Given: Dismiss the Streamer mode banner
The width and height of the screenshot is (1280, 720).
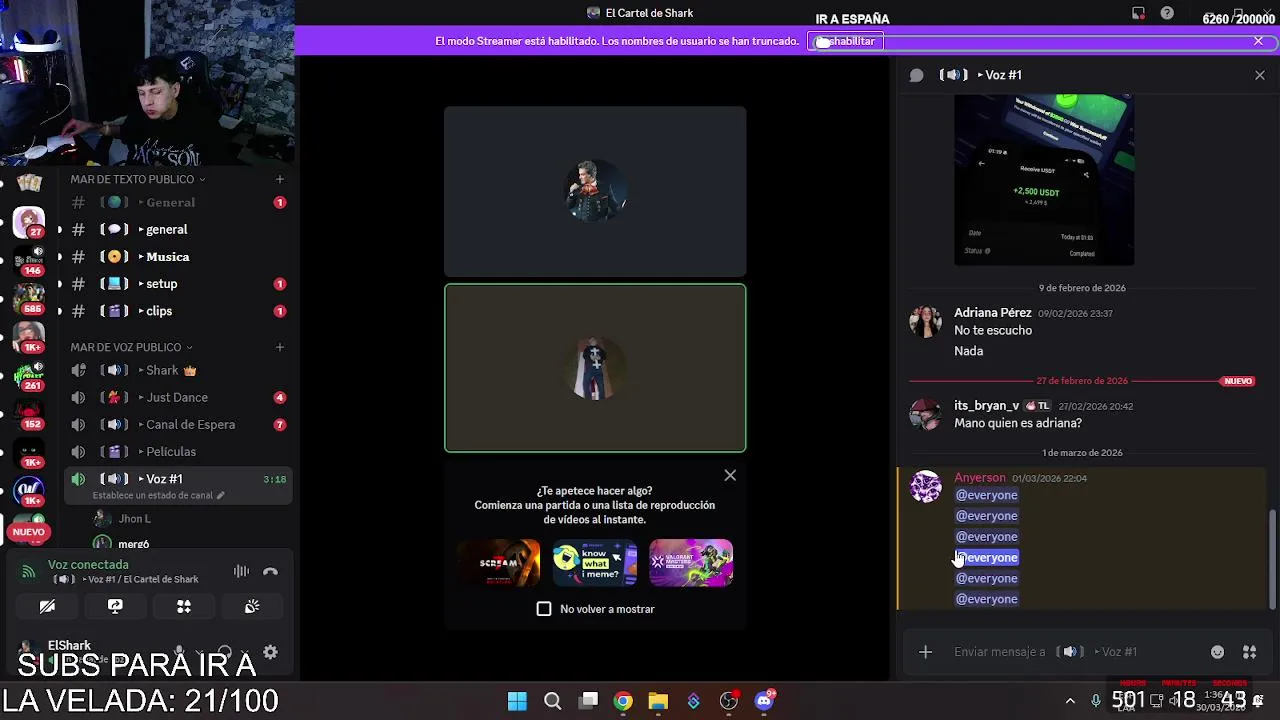Looking at the screenshot, I should [1258, 41].
